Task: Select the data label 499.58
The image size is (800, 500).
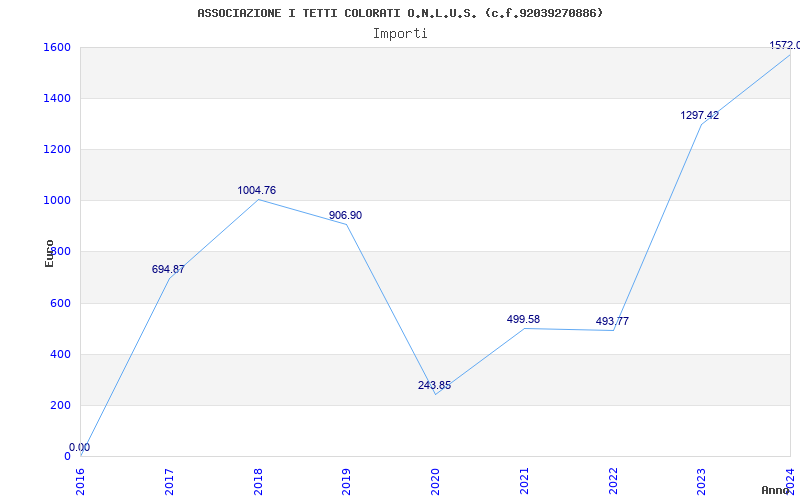Action: 523,319
